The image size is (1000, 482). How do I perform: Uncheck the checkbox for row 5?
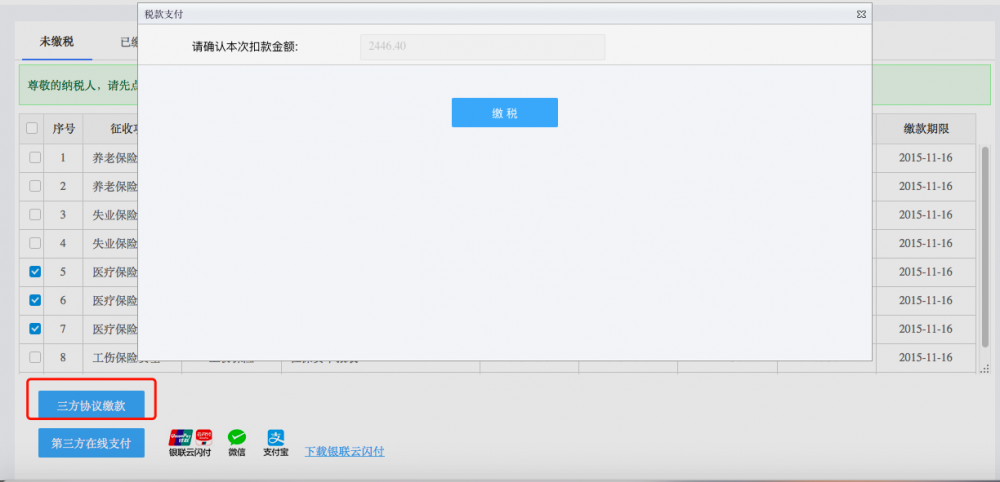tap(35, 271)
